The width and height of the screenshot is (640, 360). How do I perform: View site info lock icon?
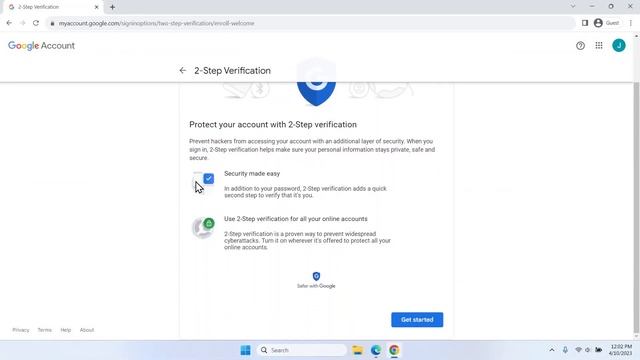(52, 23)
